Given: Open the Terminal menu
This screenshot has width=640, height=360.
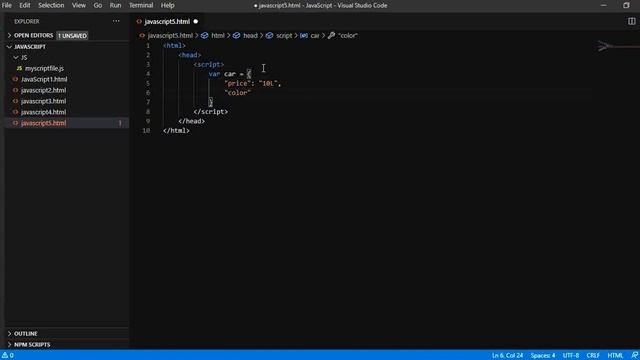Looking at the screenshot, I should click(141, 5).
